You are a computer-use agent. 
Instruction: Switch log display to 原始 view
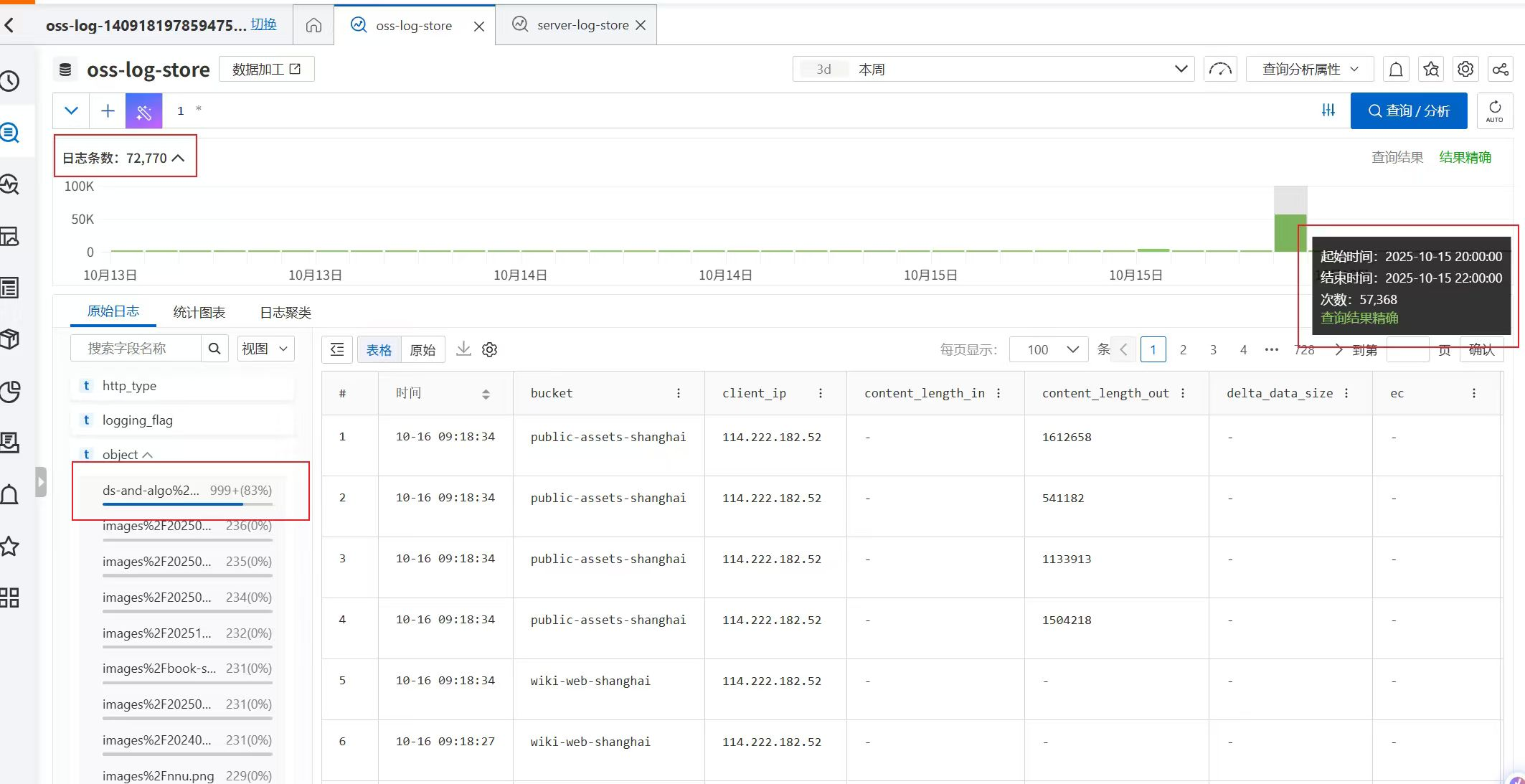click(x=422, y=350)
